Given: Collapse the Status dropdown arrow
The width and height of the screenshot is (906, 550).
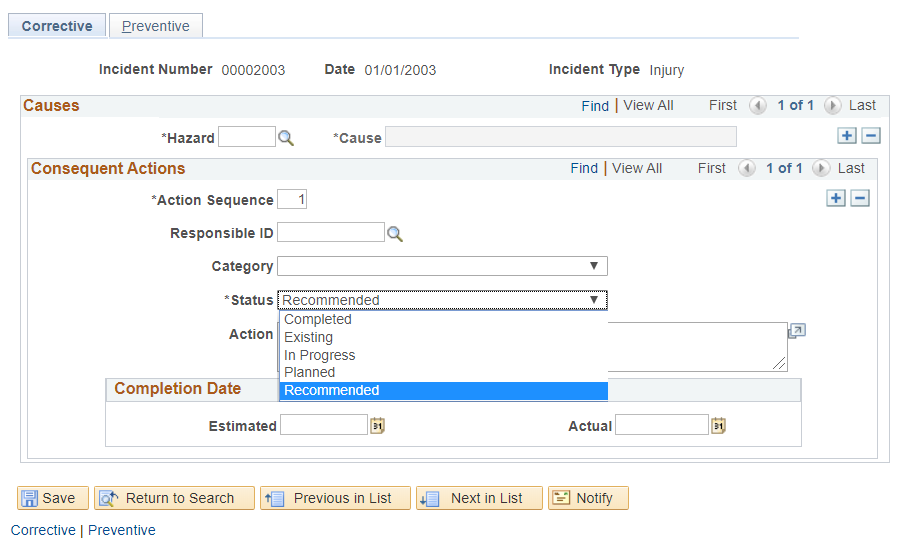Looking at the screenshot, I should [x=593, y=300].
